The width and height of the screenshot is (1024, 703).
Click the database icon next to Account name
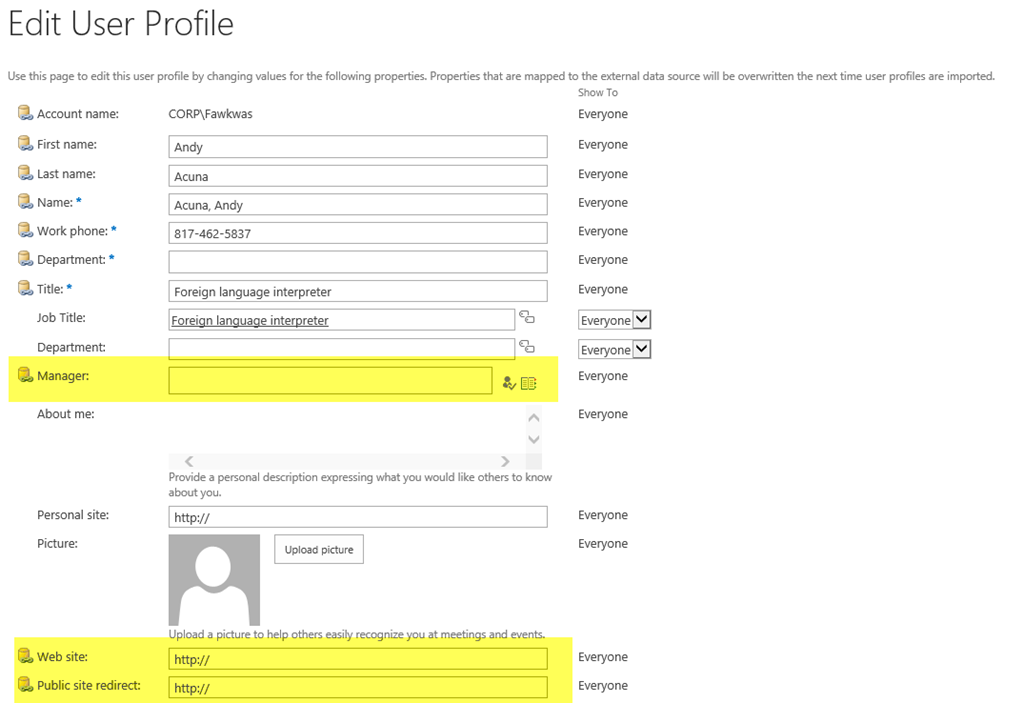click(25, 113)
